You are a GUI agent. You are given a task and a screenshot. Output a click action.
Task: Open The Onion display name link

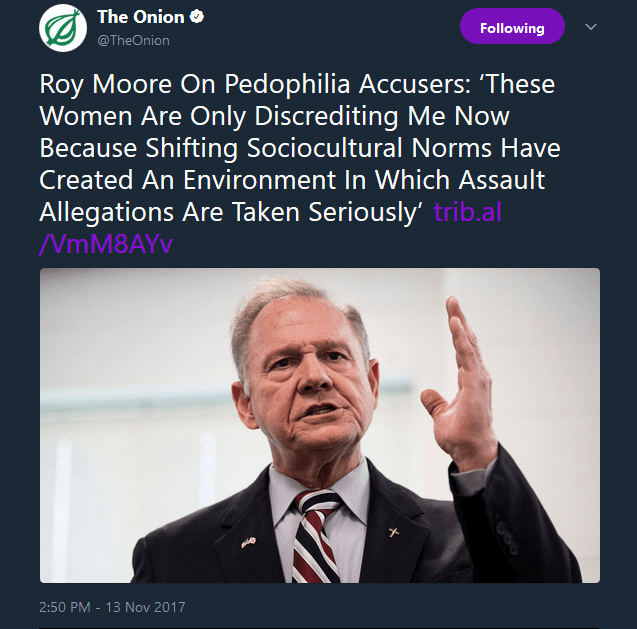140,18
